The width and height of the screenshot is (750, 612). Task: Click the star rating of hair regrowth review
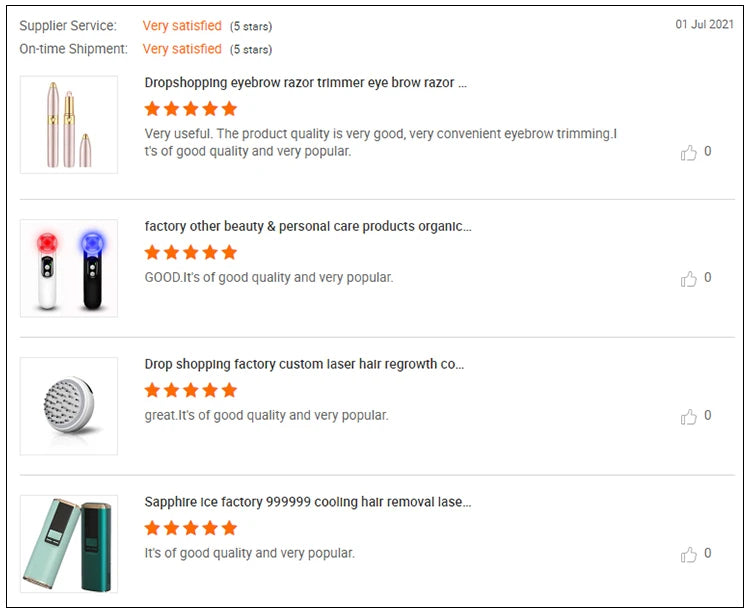191,390
